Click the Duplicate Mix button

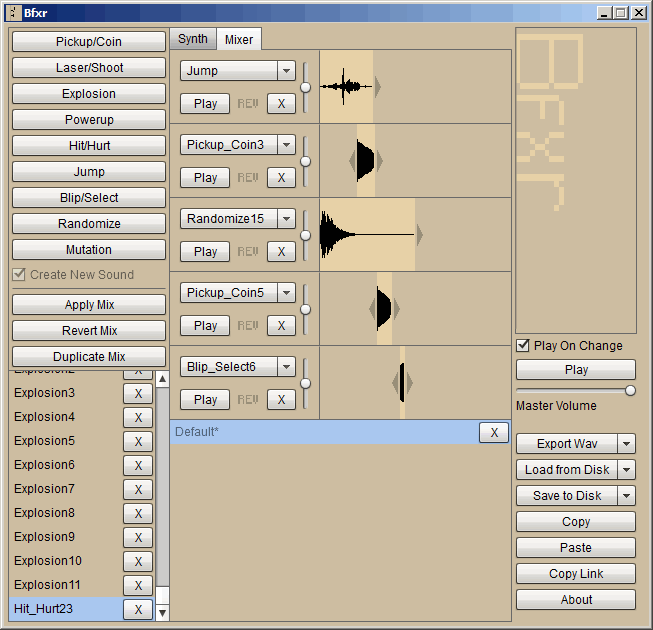tap(89, 357)
